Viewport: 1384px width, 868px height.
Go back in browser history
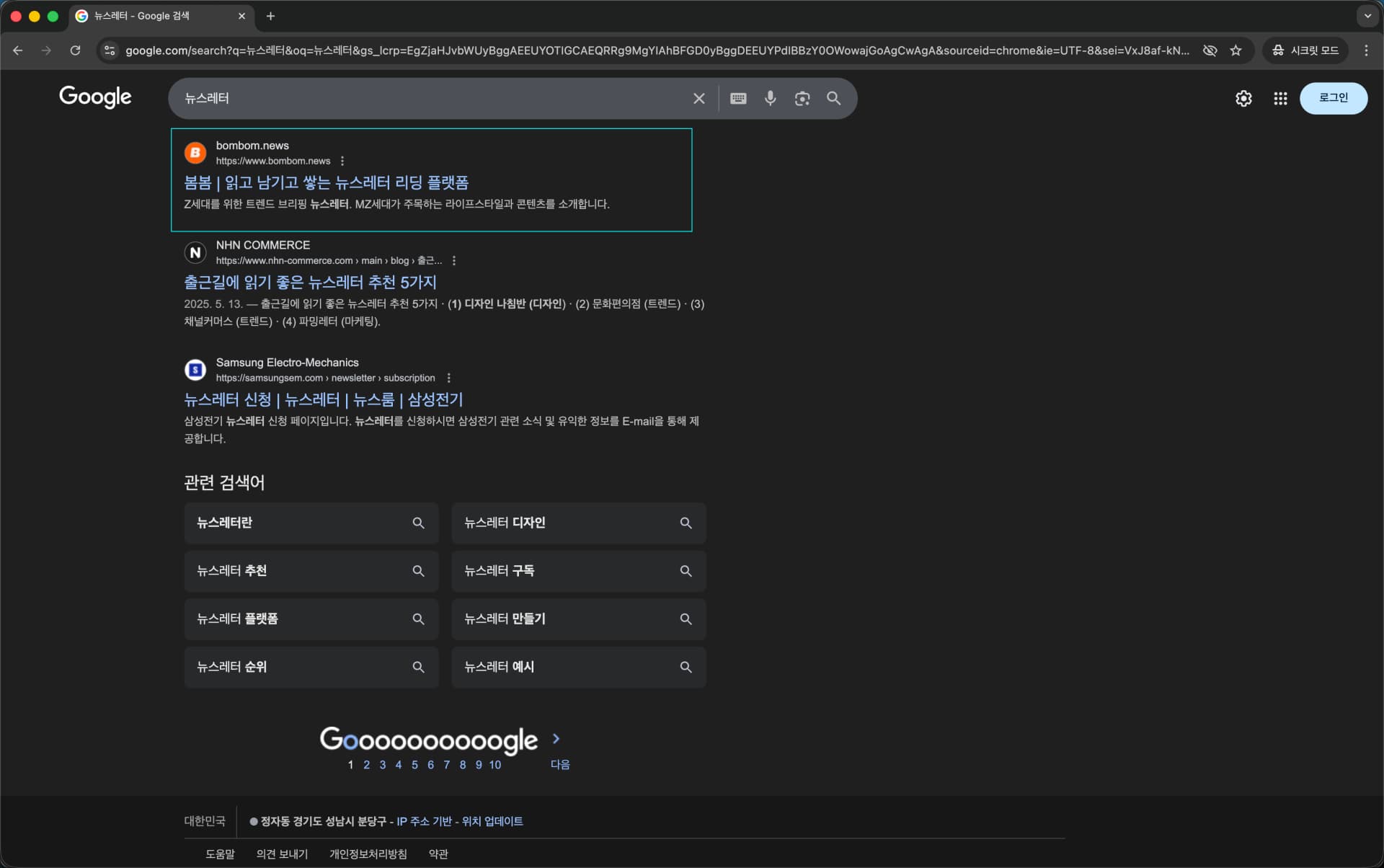click(x=18, y=50)
